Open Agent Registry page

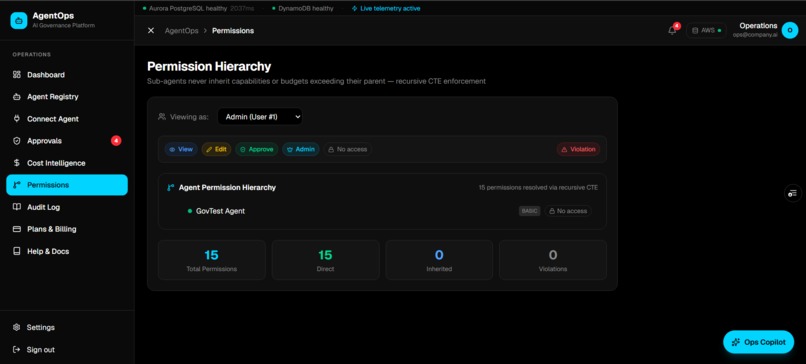point(67,97)
